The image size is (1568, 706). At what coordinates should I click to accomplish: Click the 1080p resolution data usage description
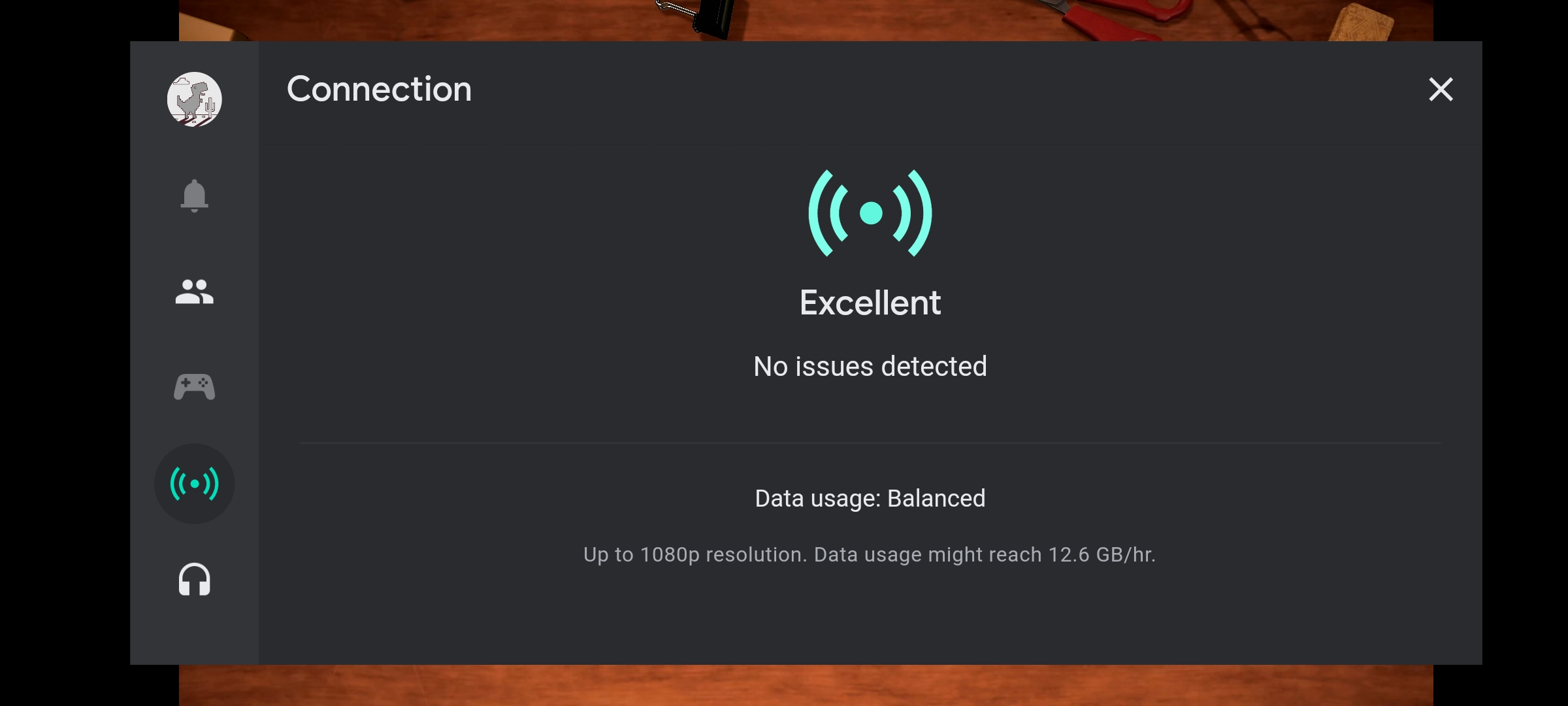(x=870, y=554)
